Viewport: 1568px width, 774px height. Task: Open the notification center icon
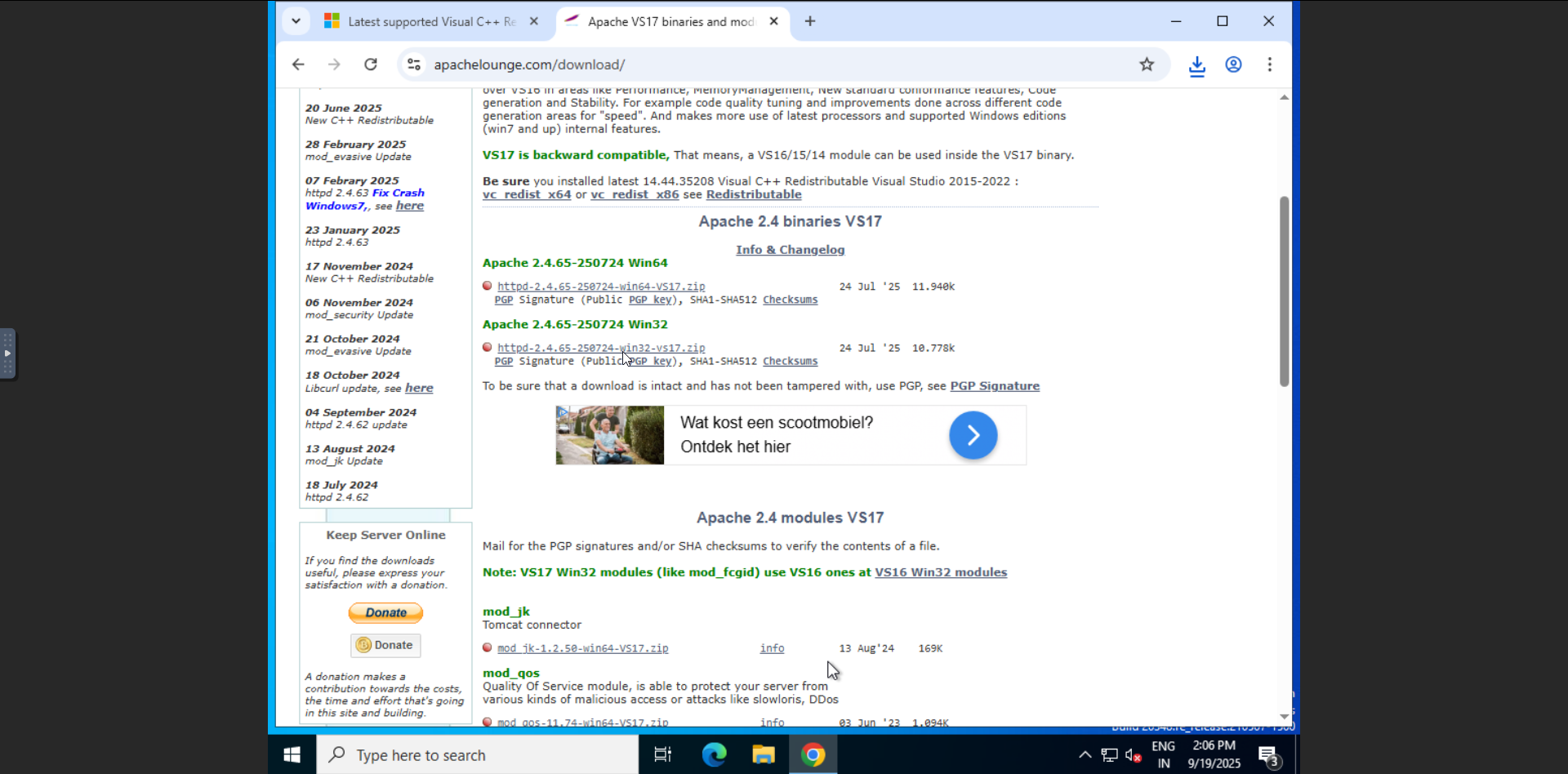(1268, 756)
